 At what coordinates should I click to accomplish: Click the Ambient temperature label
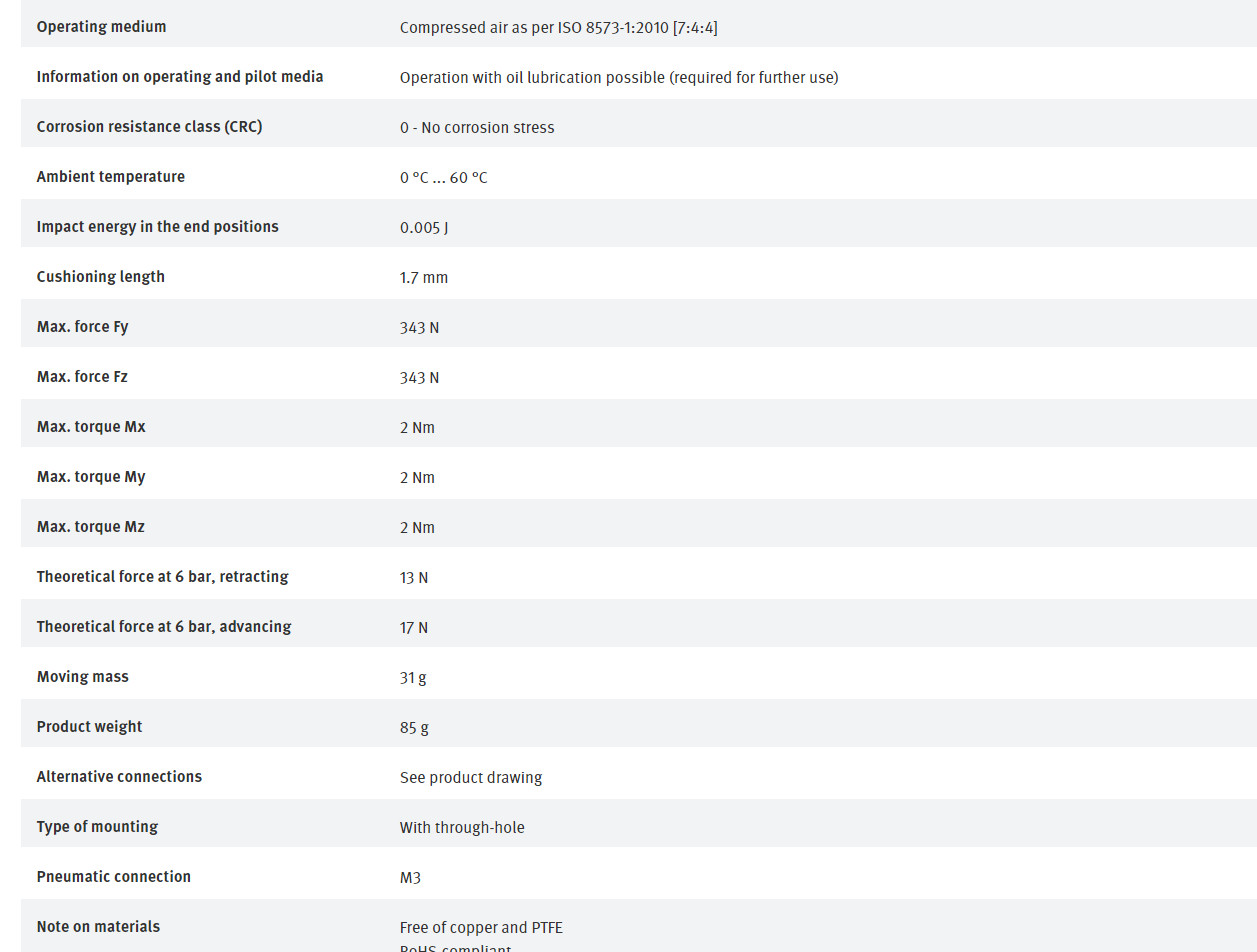tap(111, 177)
